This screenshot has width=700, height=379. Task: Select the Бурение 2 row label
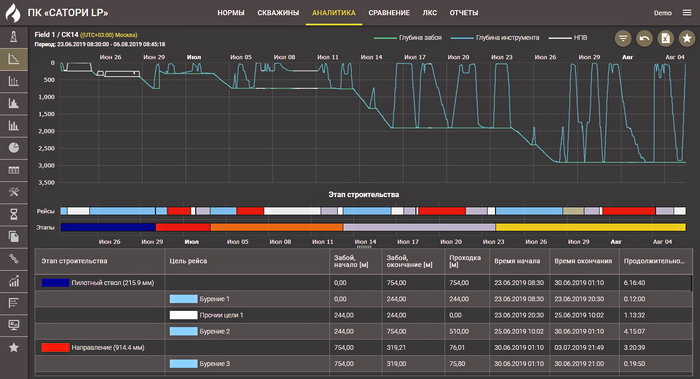[x=215, y=331]
